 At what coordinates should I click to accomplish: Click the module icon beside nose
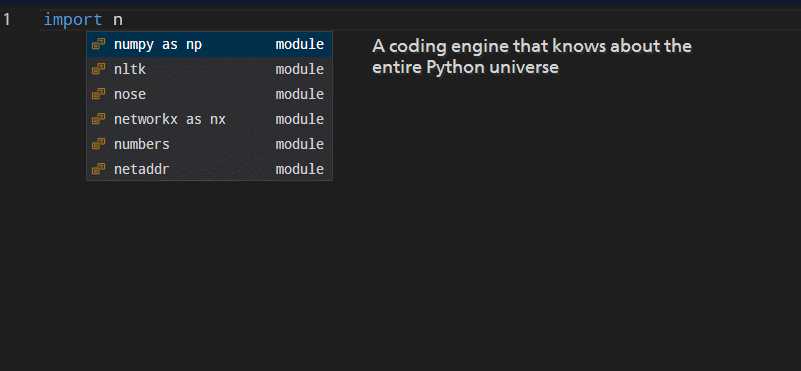tap(99, 95)
